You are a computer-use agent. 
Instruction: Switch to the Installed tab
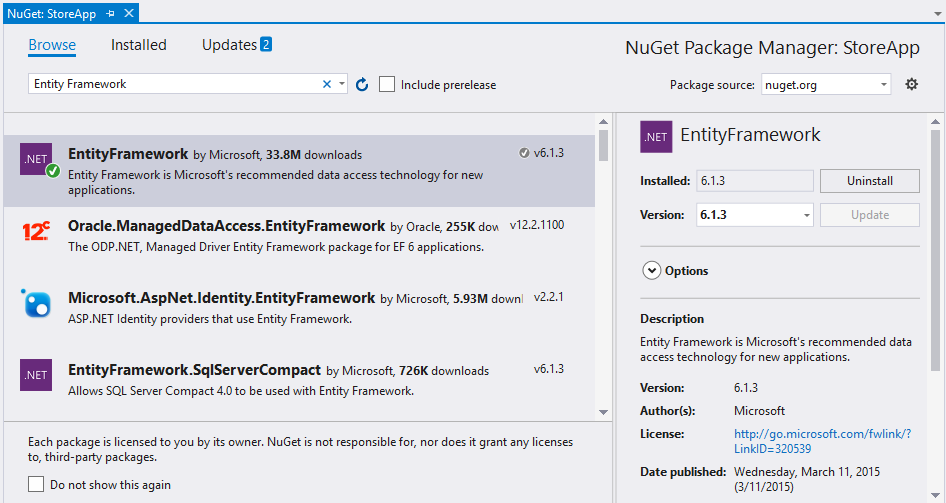point(139,45)
